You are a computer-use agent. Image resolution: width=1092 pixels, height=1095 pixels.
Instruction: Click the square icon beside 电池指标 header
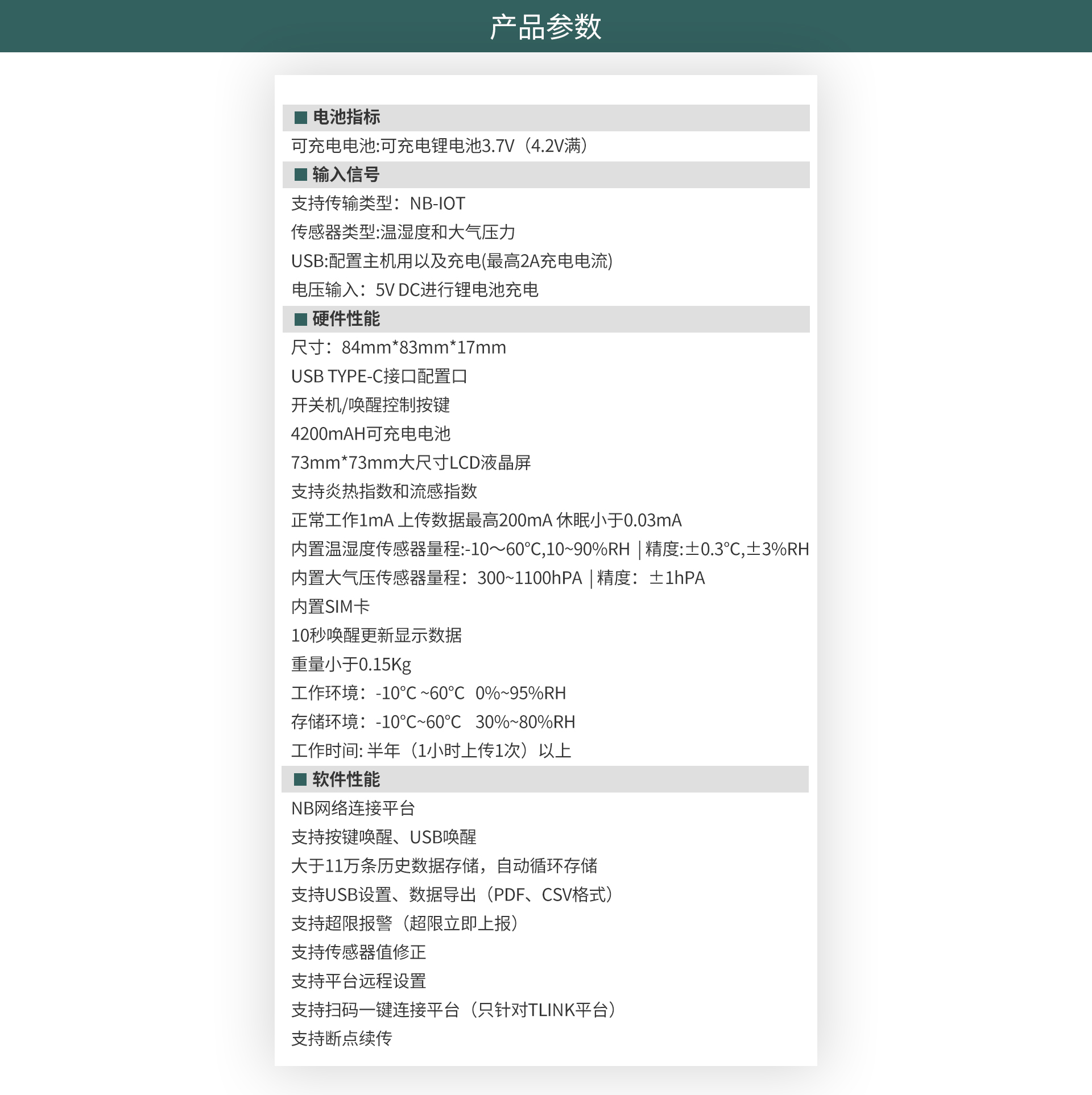(300, 118)
